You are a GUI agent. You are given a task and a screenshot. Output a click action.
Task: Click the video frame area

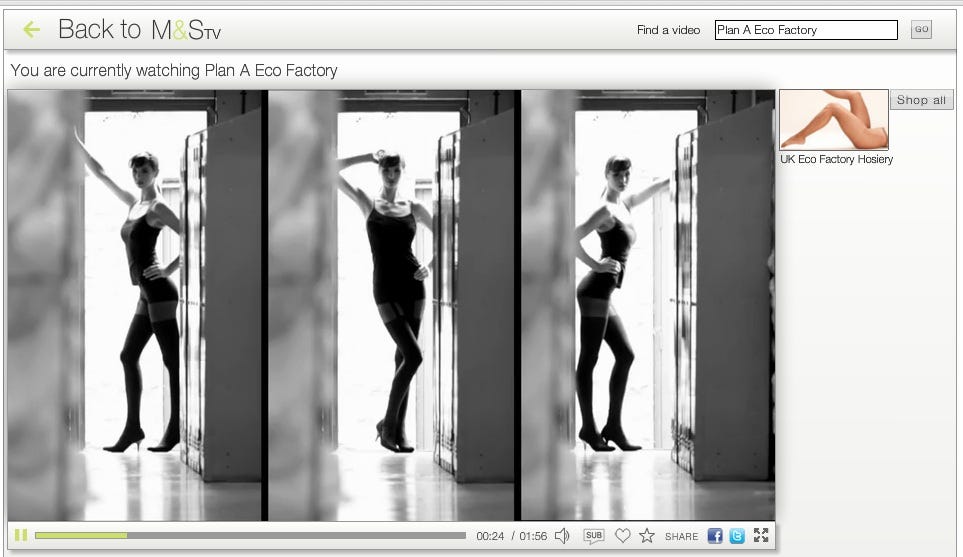pyautogui.click(x=391, y=305)
